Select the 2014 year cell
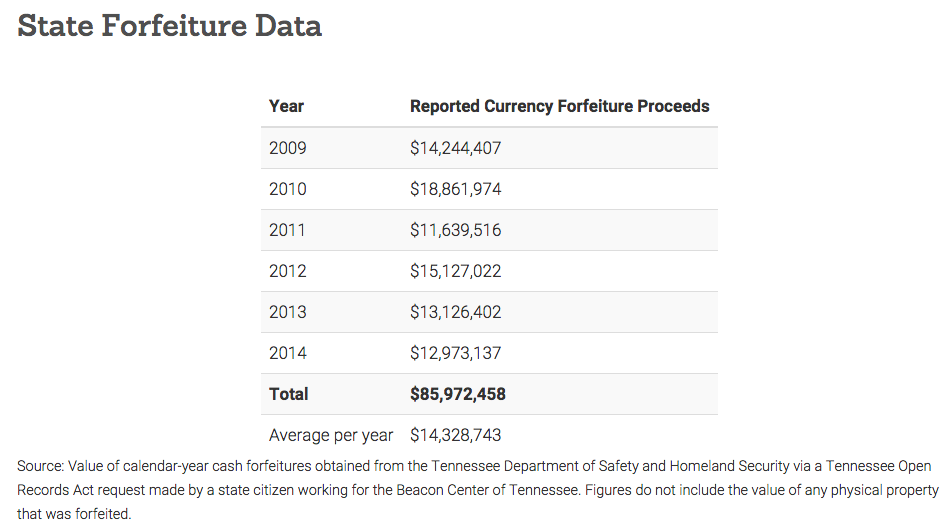 tap(287, 353)
